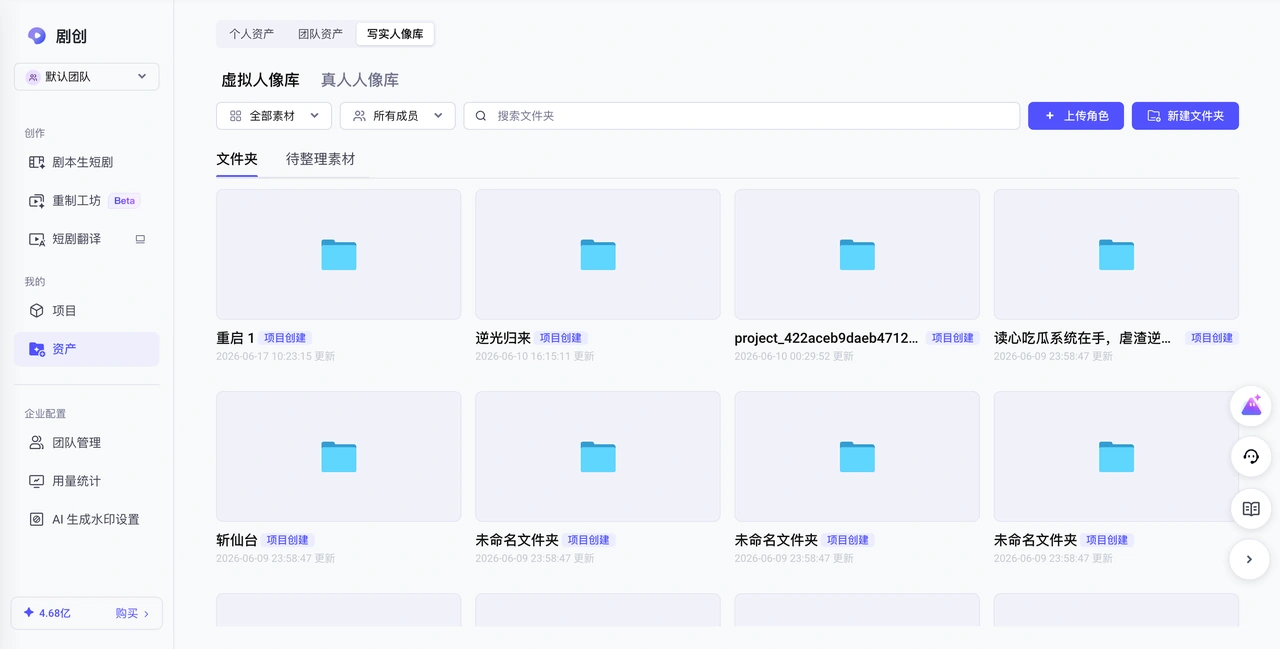1280x649 pixels.
Task: Click the 2026-06-10 16:15:11 更新 timestamp
Action: pyautogui.click(x=534, y=356)
